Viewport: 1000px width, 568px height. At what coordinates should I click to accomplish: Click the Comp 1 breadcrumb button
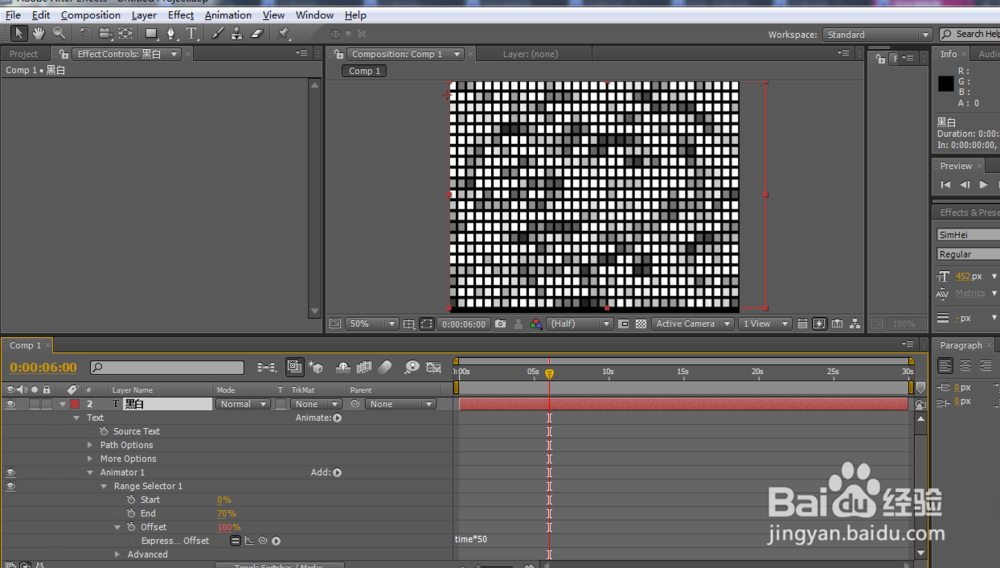364,71
